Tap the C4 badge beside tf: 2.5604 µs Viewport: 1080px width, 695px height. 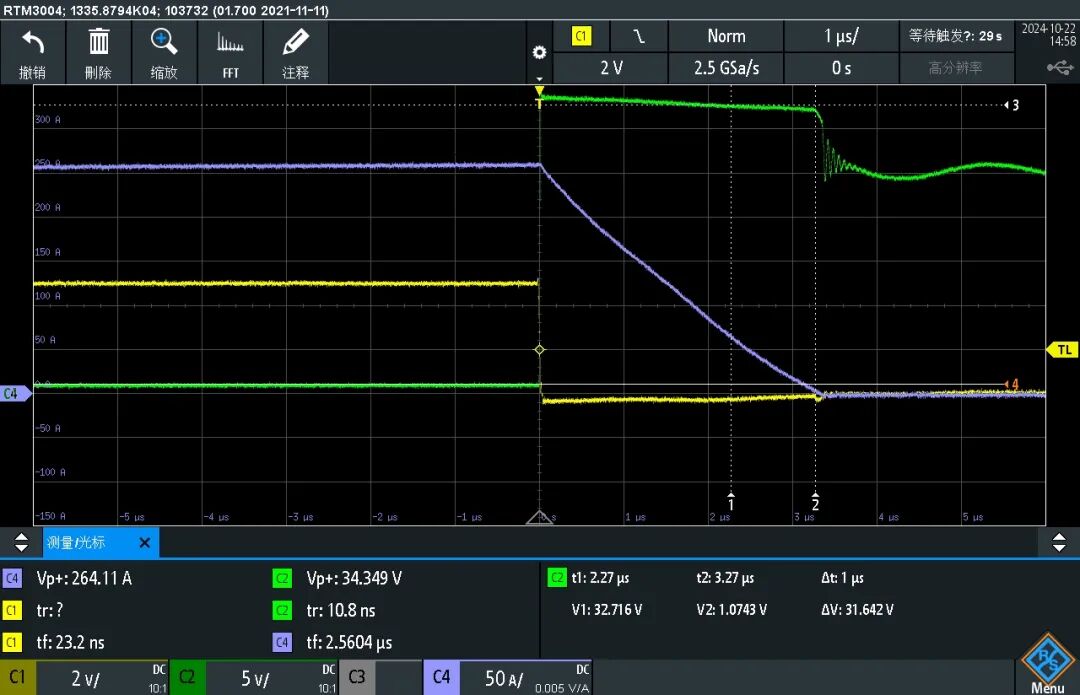(282, 643)
